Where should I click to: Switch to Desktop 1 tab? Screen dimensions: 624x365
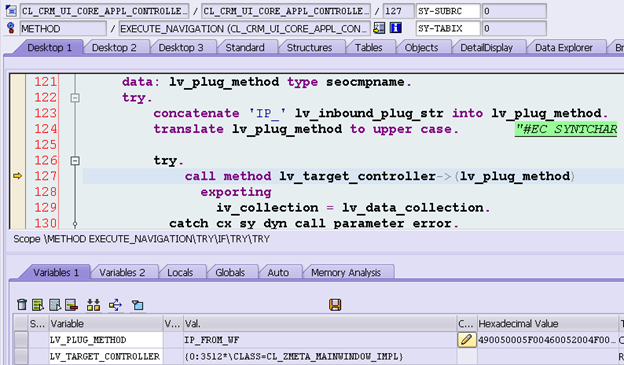(x=49, y=48)
